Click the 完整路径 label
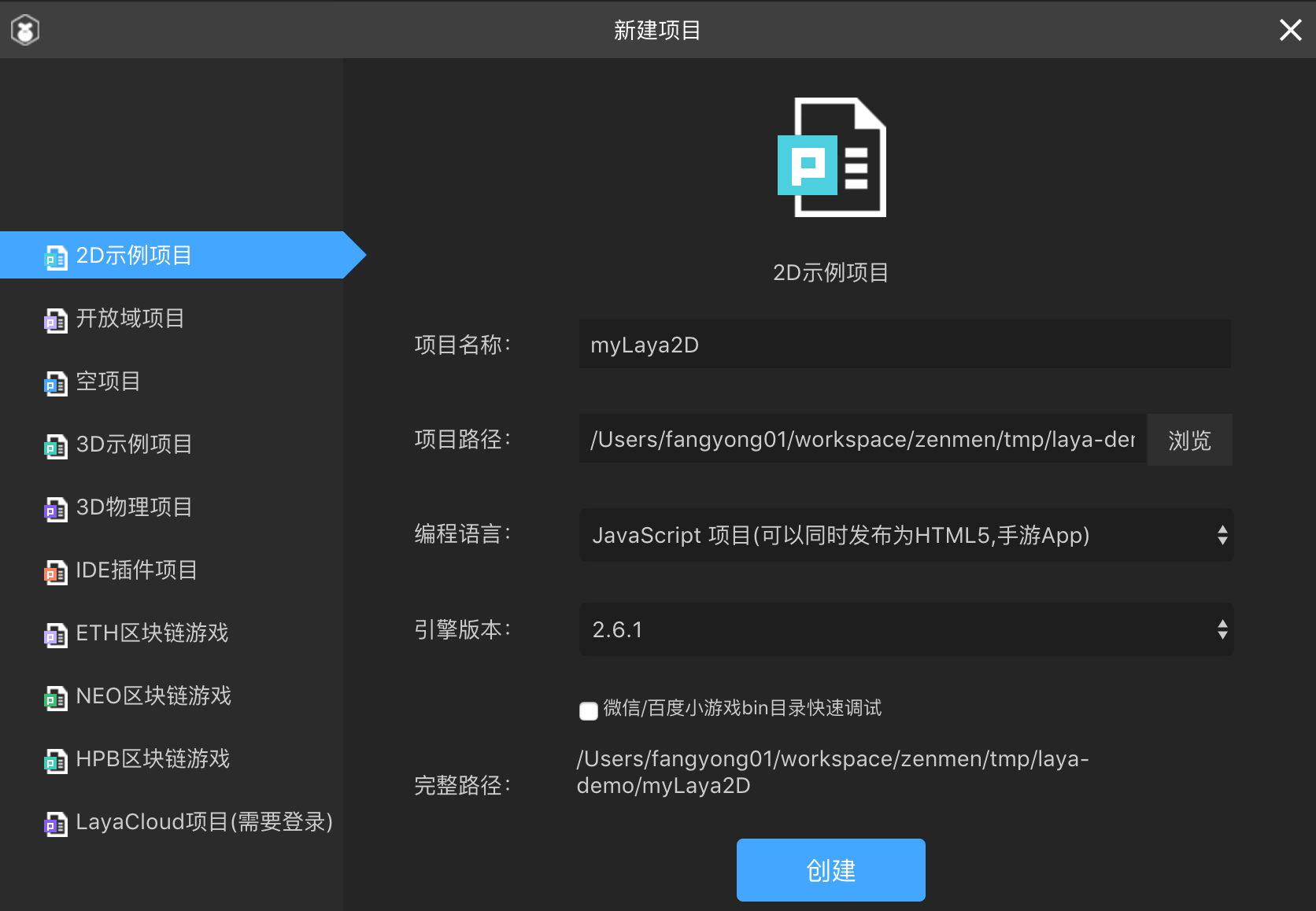 pyautogui.click(x=463, y=785)
